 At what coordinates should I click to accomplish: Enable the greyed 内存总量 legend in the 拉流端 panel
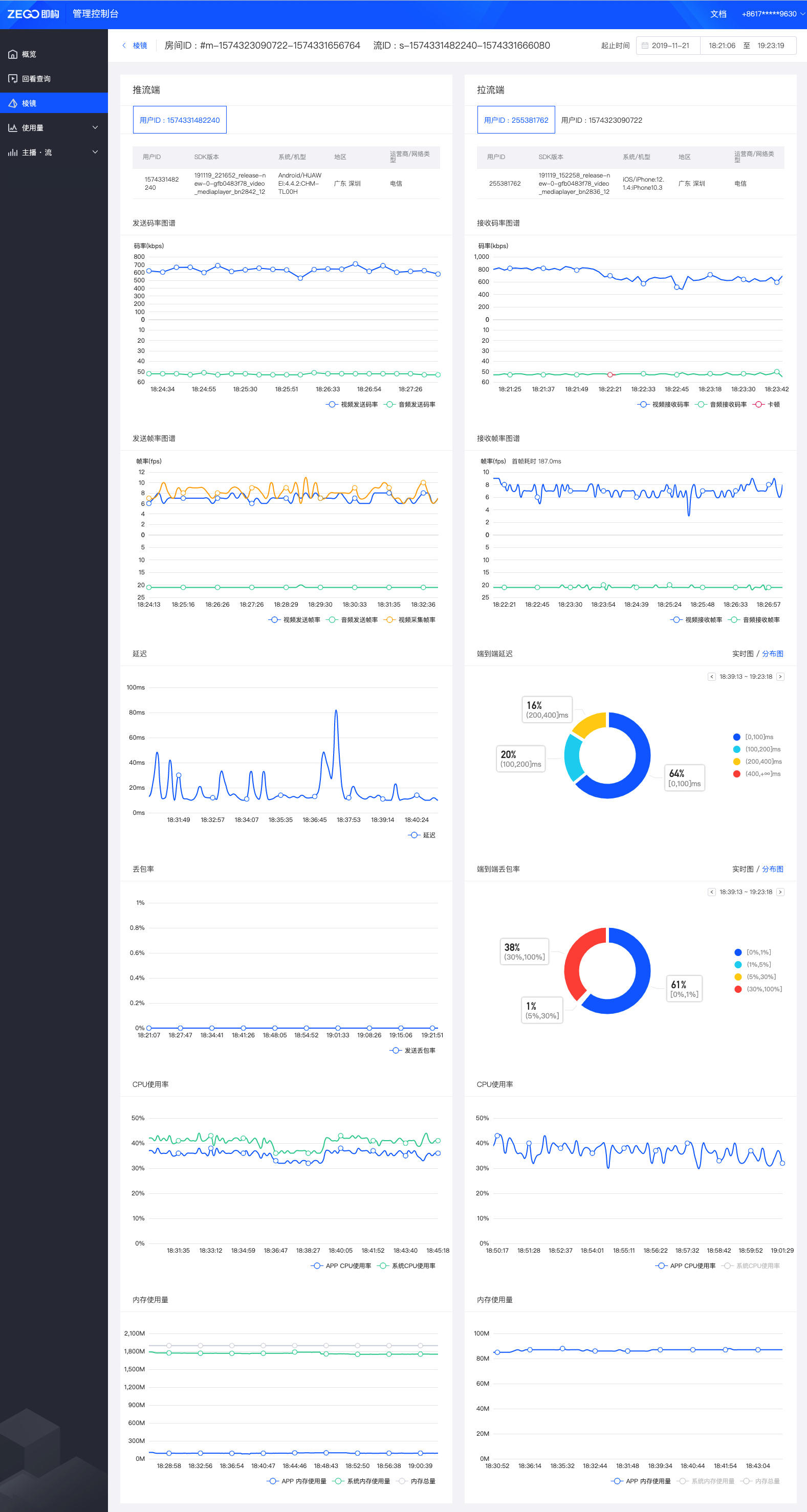[x=760, y=1481]
